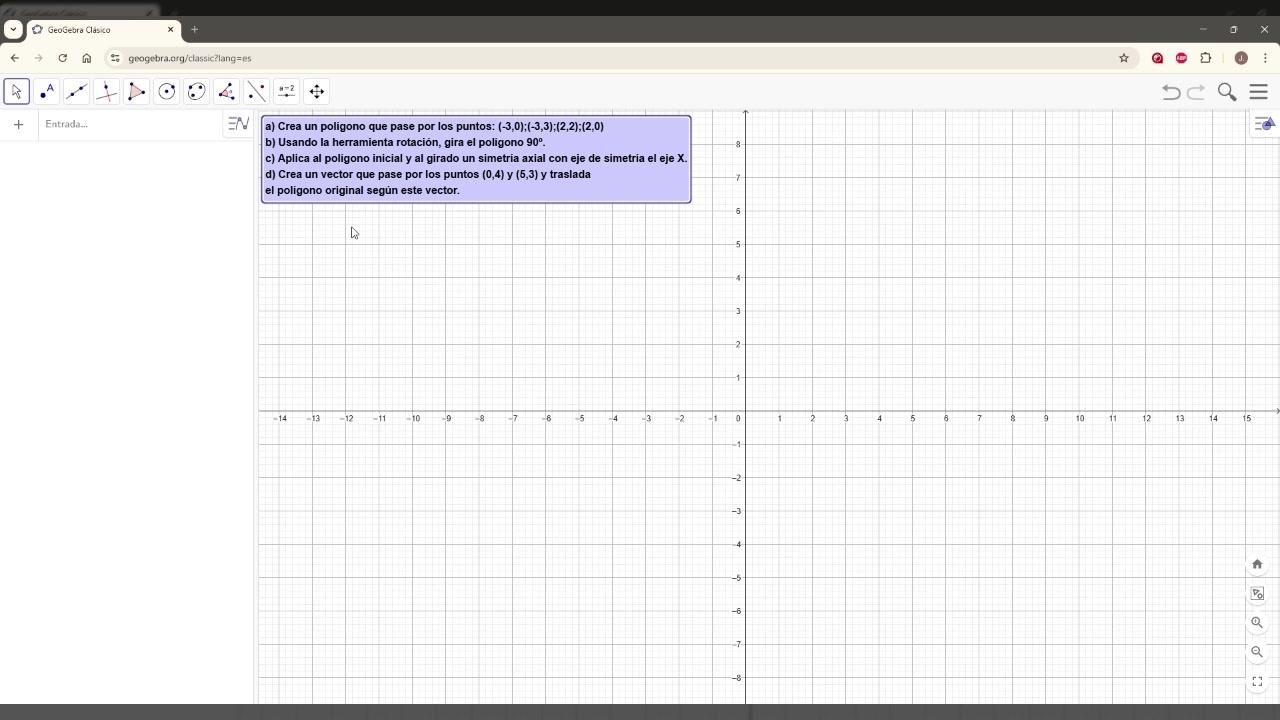This screenshot has width=1280, height=720.
Task: Select the Ellipse tool
Action: coord(197,92)
